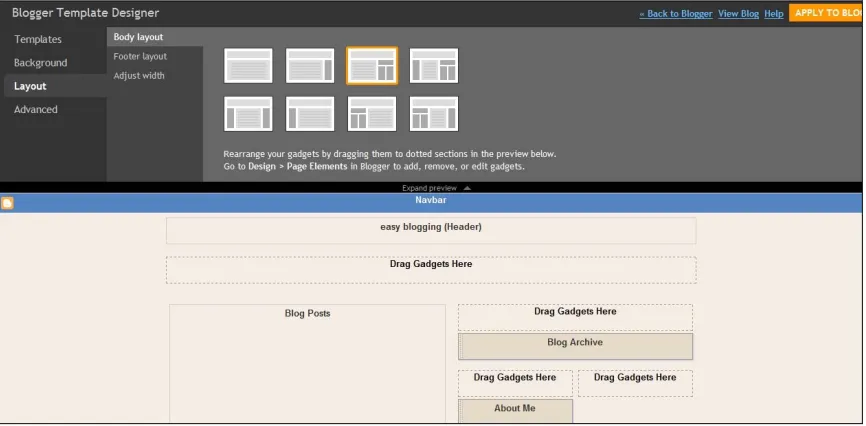This screenshot has height=426, width=866.
Task: Click the Apply to Blog button
Action: tap(827, 13)
